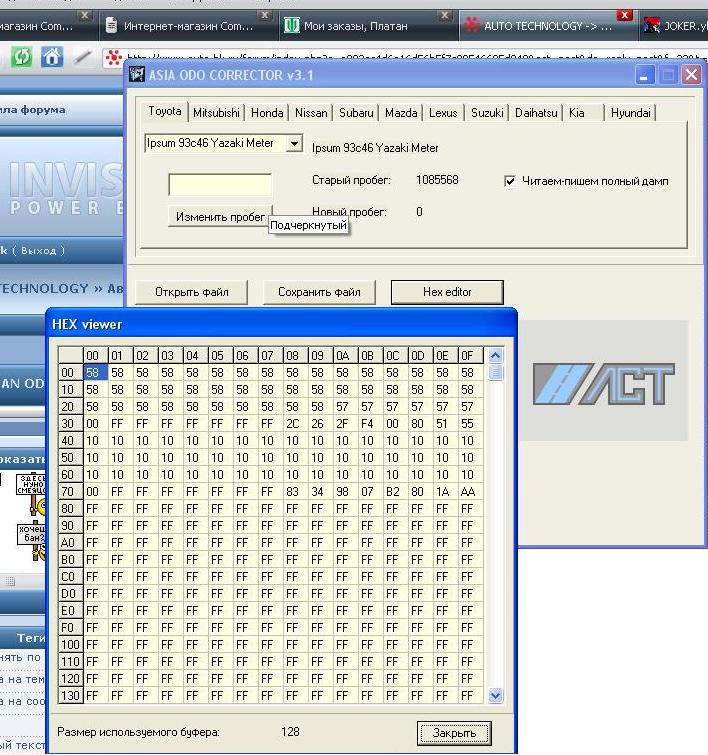Click the column header 0F
The width and height of the screenshot is (708, 755).
471,356
